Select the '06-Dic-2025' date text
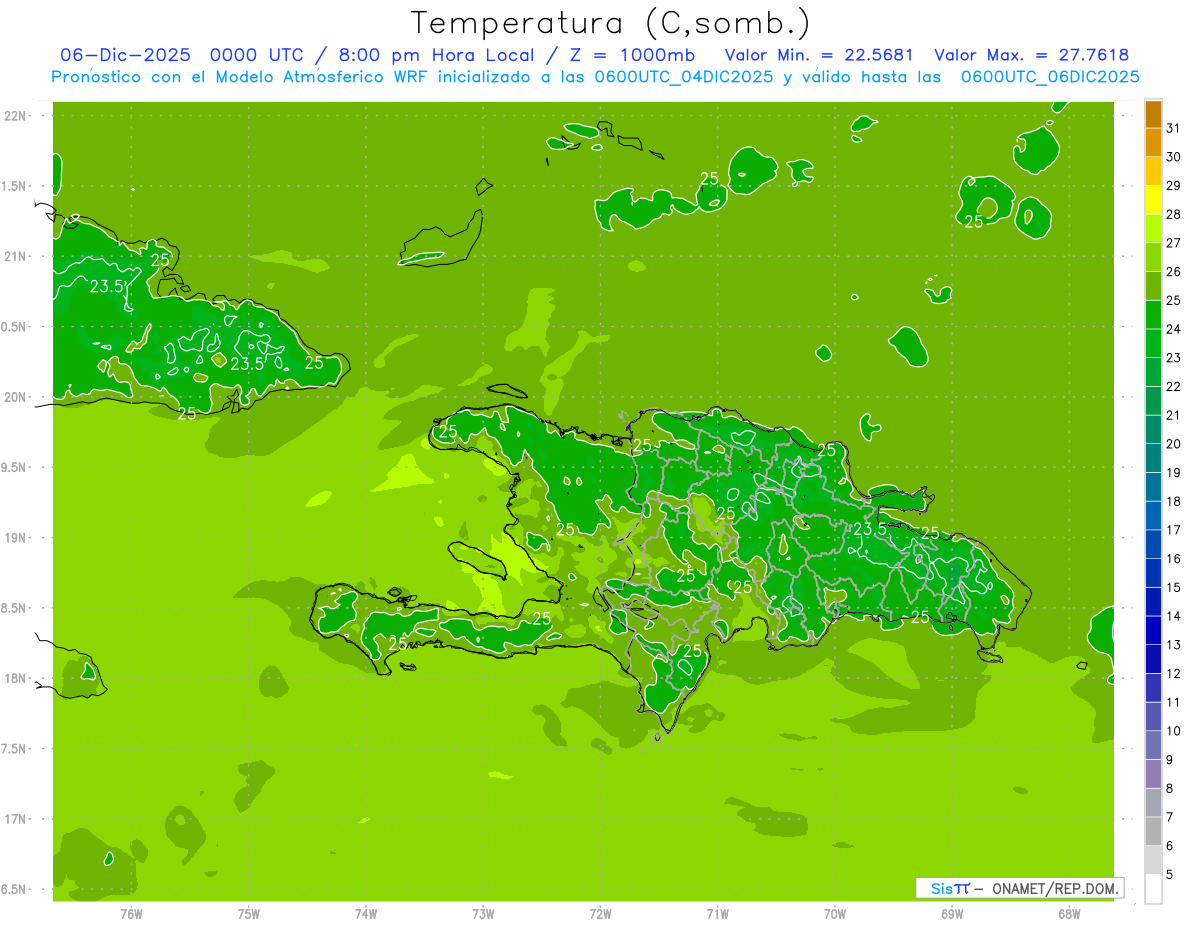The image size is (1200, 927). coord(125,55)
